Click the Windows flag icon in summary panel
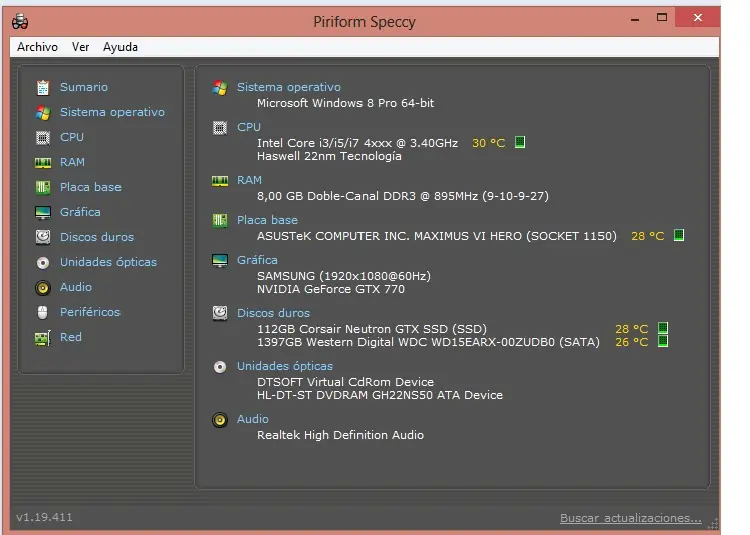This screenshot has height=535, width=750. (220, 87)
